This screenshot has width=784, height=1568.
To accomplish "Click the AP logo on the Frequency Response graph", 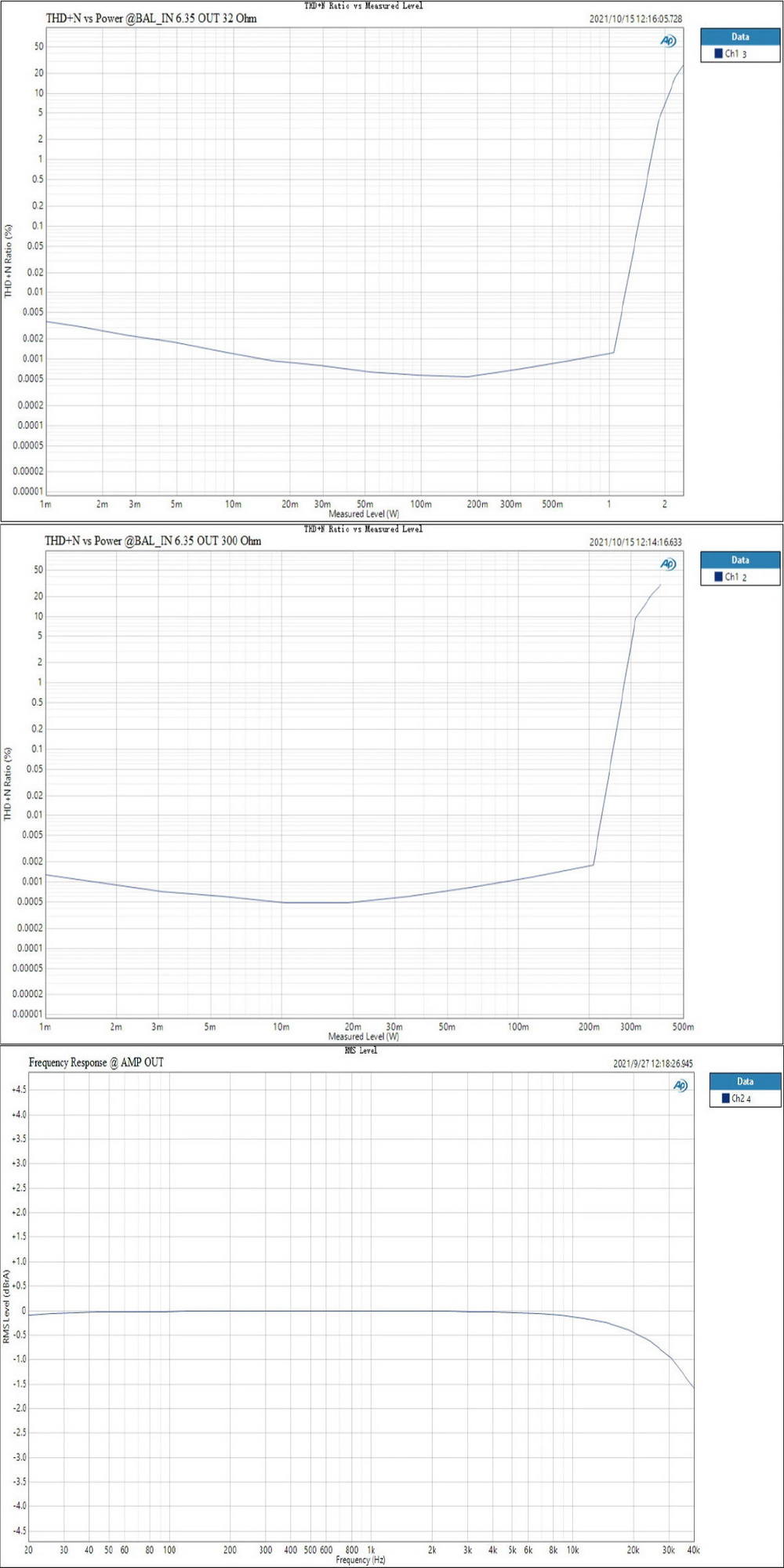I will pos(681,1086).
